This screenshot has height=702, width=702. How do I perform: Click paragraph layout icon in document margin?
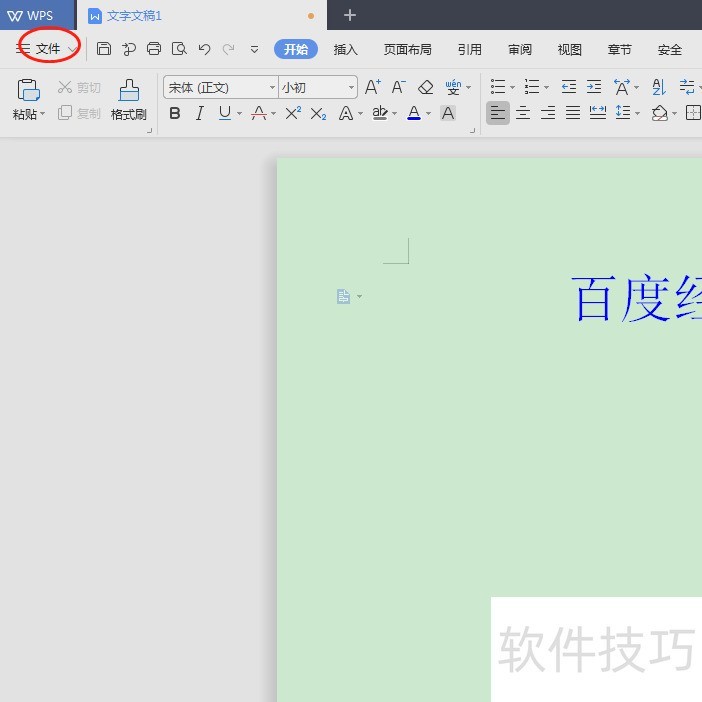pos(343,296)
